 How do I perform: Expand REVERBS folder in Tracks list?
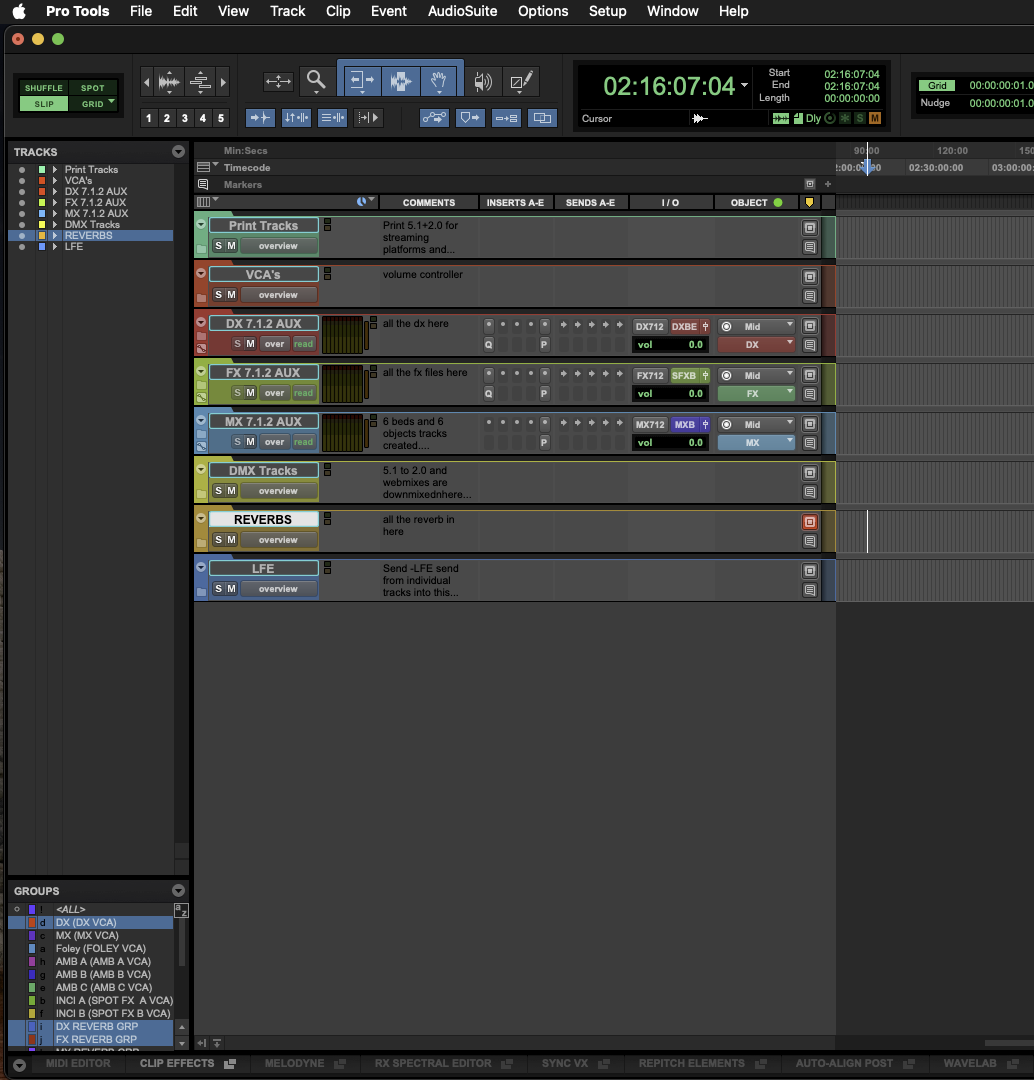point(55,236)
